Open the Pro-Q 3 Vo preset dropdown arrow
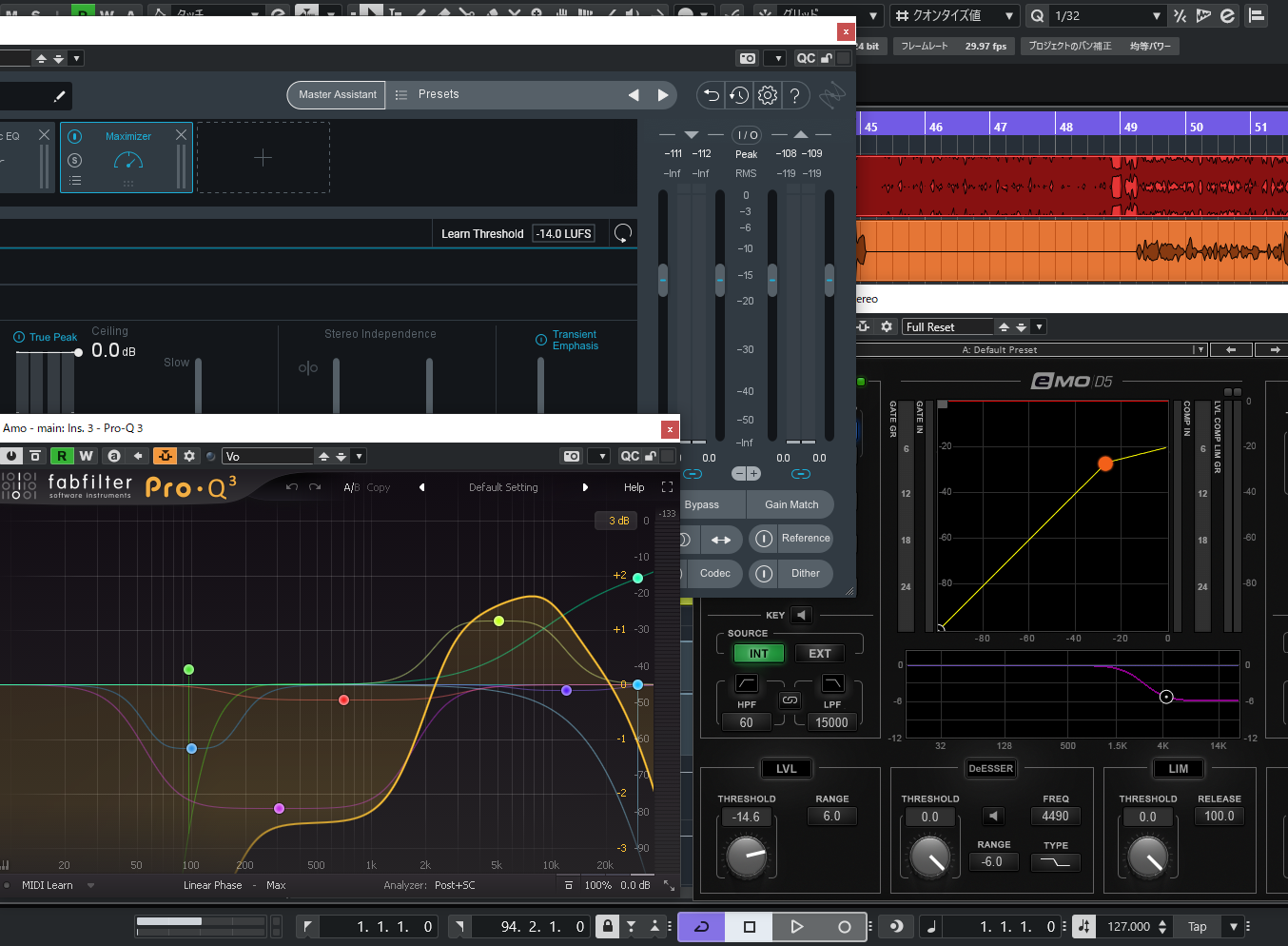 359,457
